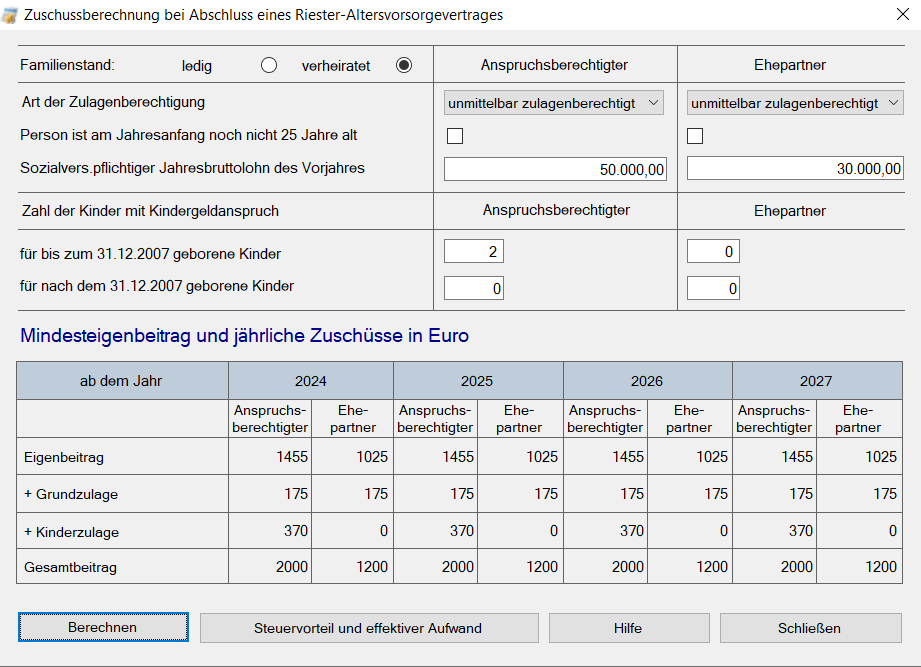Click children born after 2007 field for Ehepartner
The height and width of the screenshot is (667, 921).
coord(713,289)
